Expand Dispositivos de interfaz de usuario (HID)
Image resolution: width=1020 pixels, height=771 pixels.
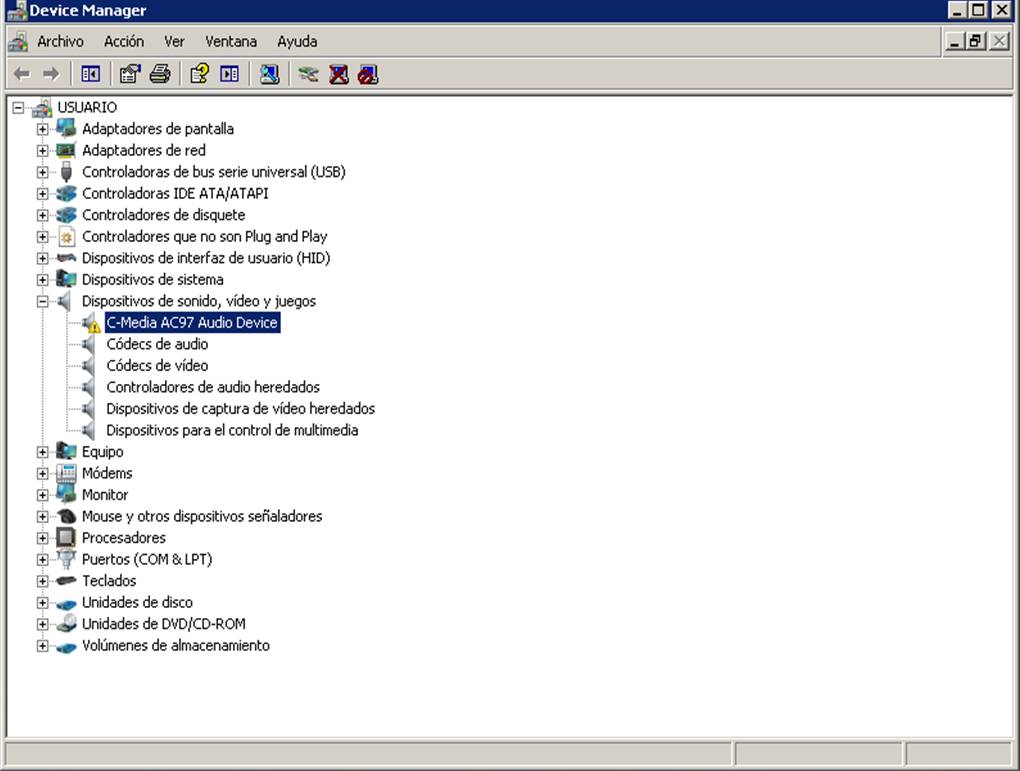point(42,258)
